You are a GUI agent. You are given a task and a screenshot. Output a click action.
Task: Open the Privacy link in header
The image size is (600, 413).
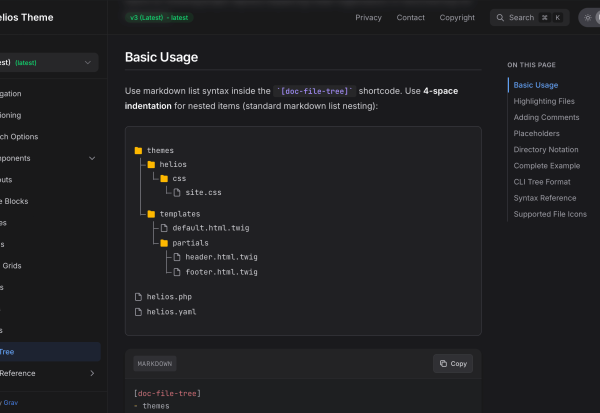368,18
